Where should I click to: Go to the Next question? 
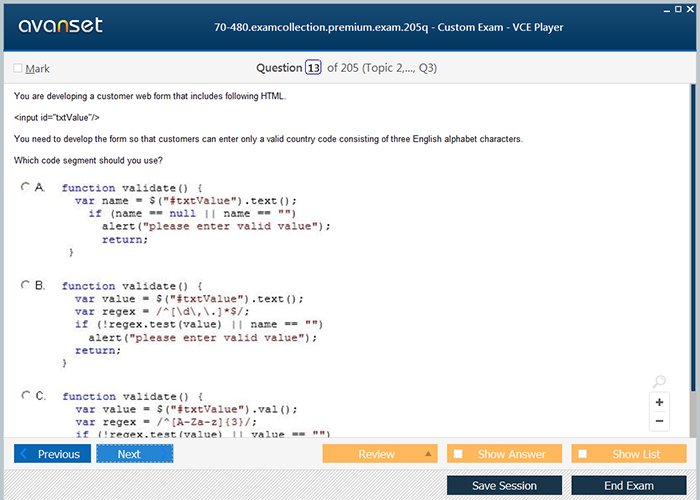pos(134,454)
